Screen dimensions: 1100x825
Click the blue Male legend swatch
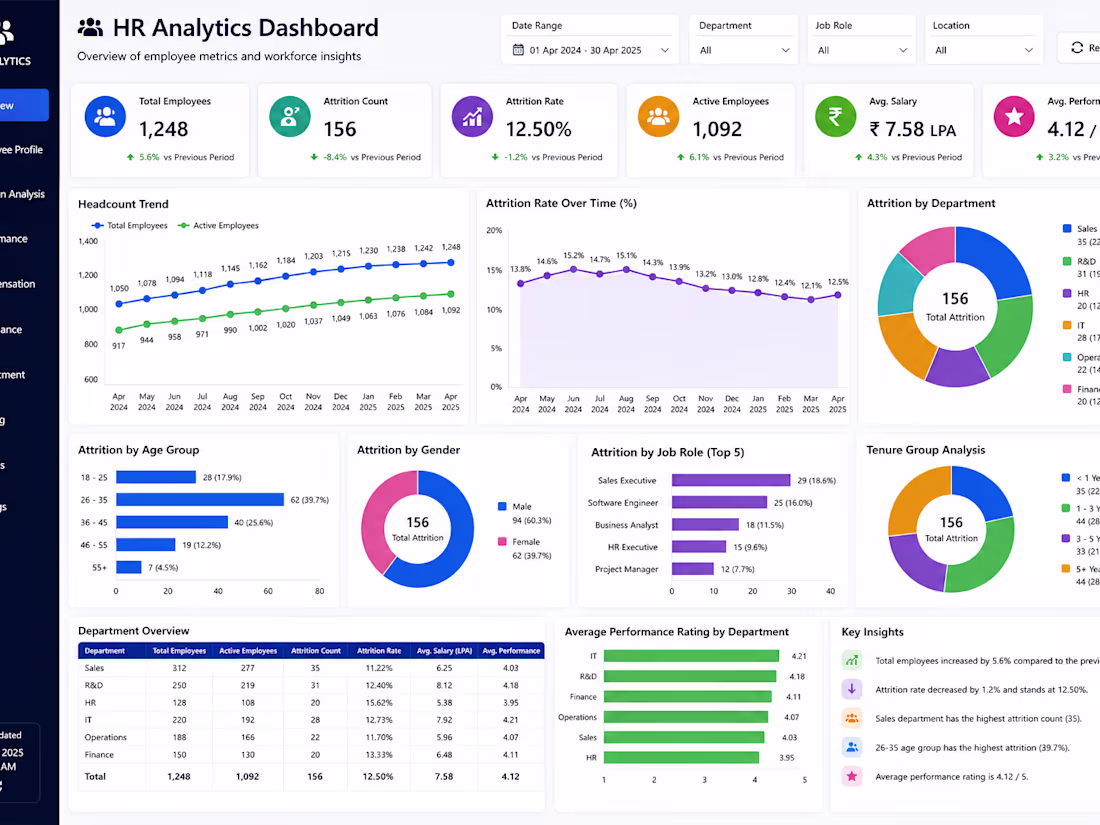coord(502,507)
